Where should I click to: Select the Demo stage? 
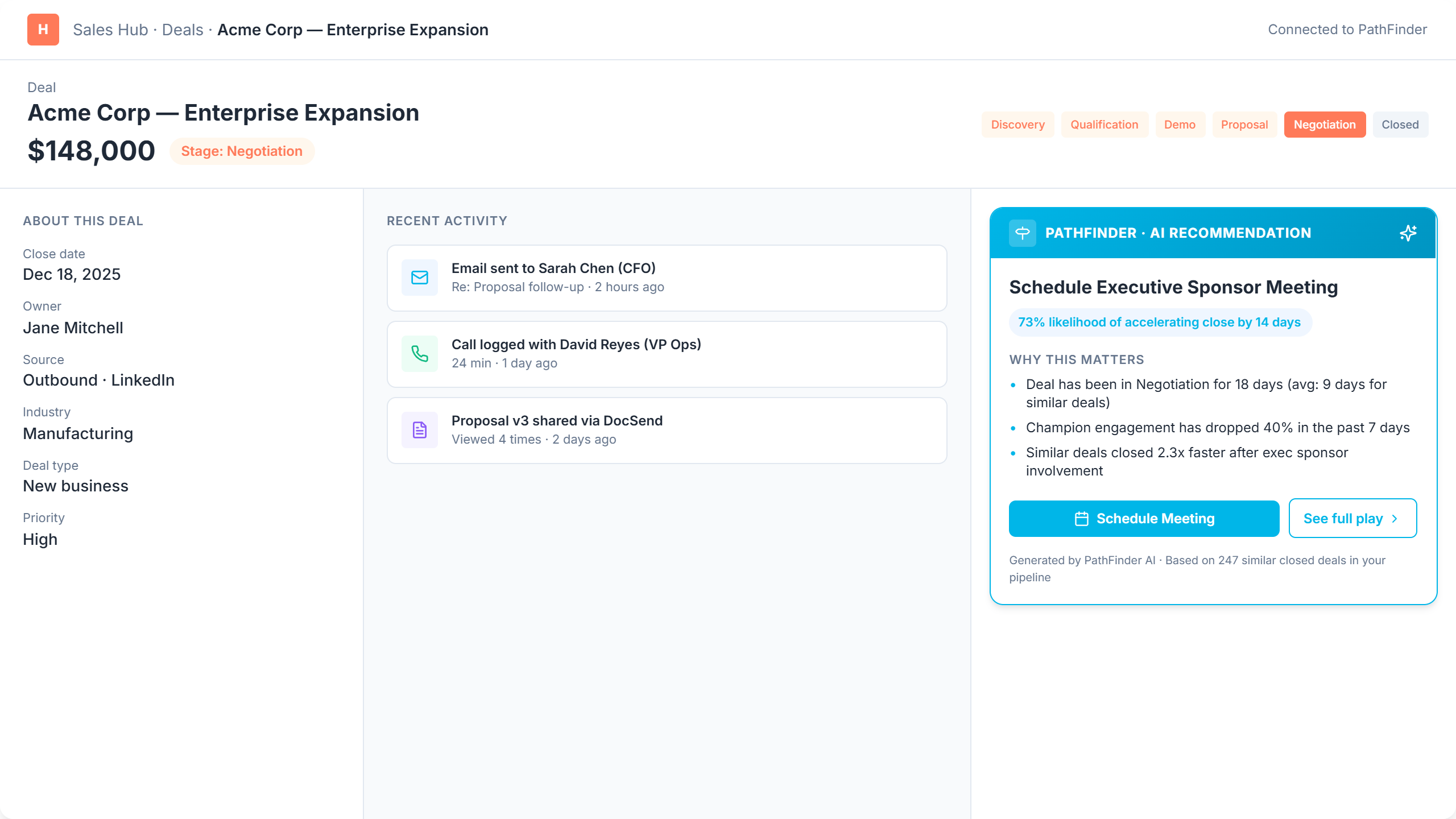coord(1180,125)
